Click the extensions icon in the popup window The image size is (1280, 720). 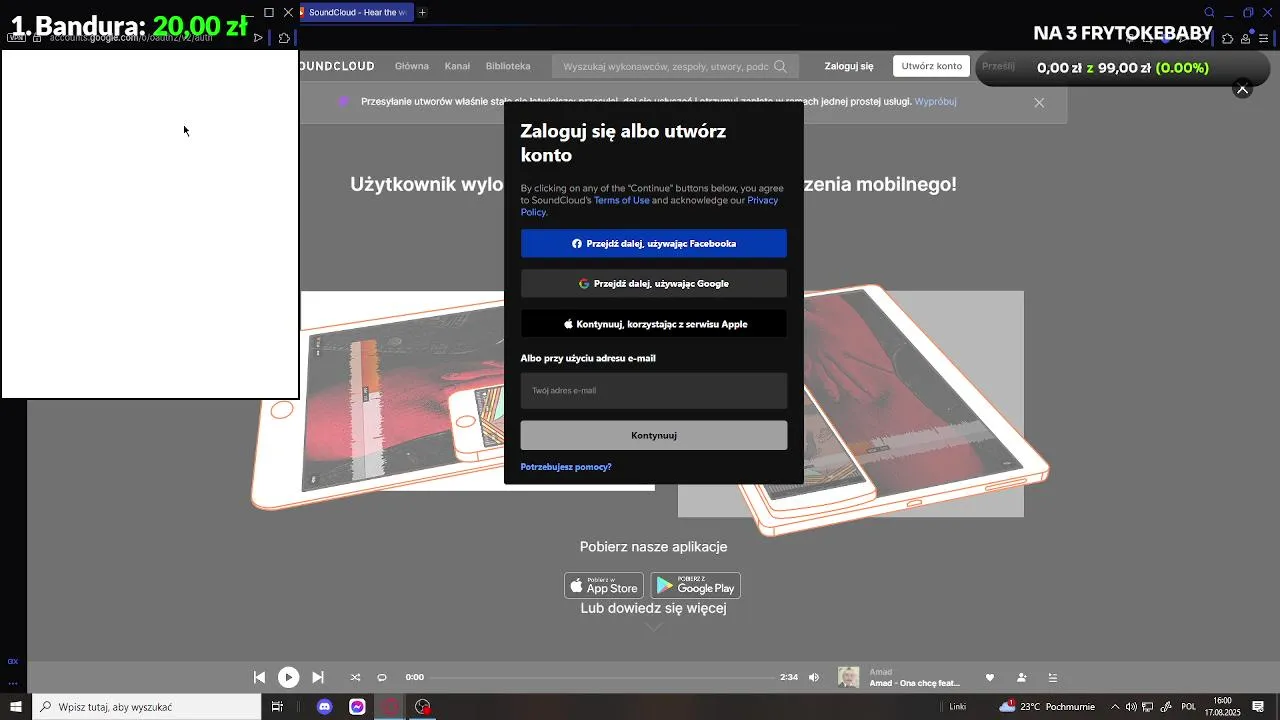(x=284, y=38)
